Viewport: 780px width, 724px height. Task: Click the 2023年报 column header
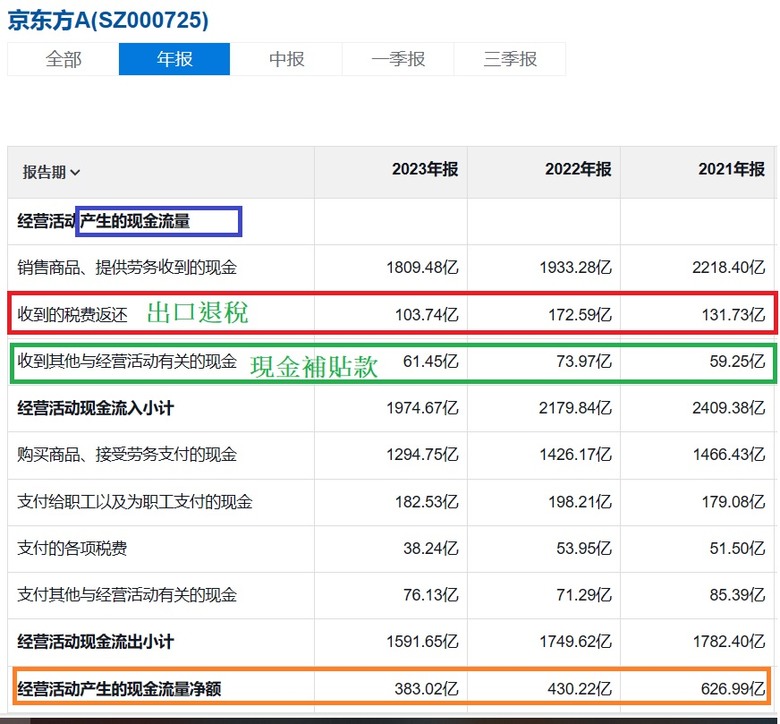point(425,169)
